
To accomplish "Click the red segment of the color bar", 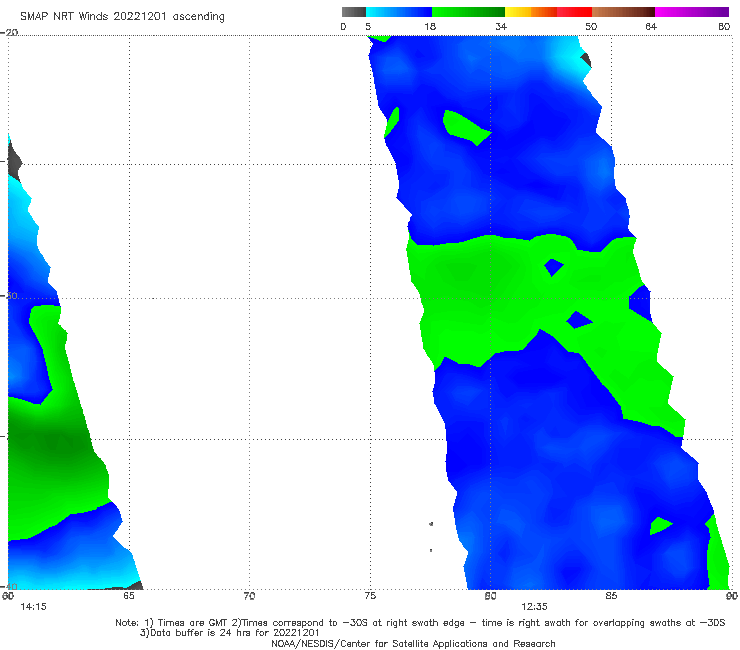I will point(574,12).
